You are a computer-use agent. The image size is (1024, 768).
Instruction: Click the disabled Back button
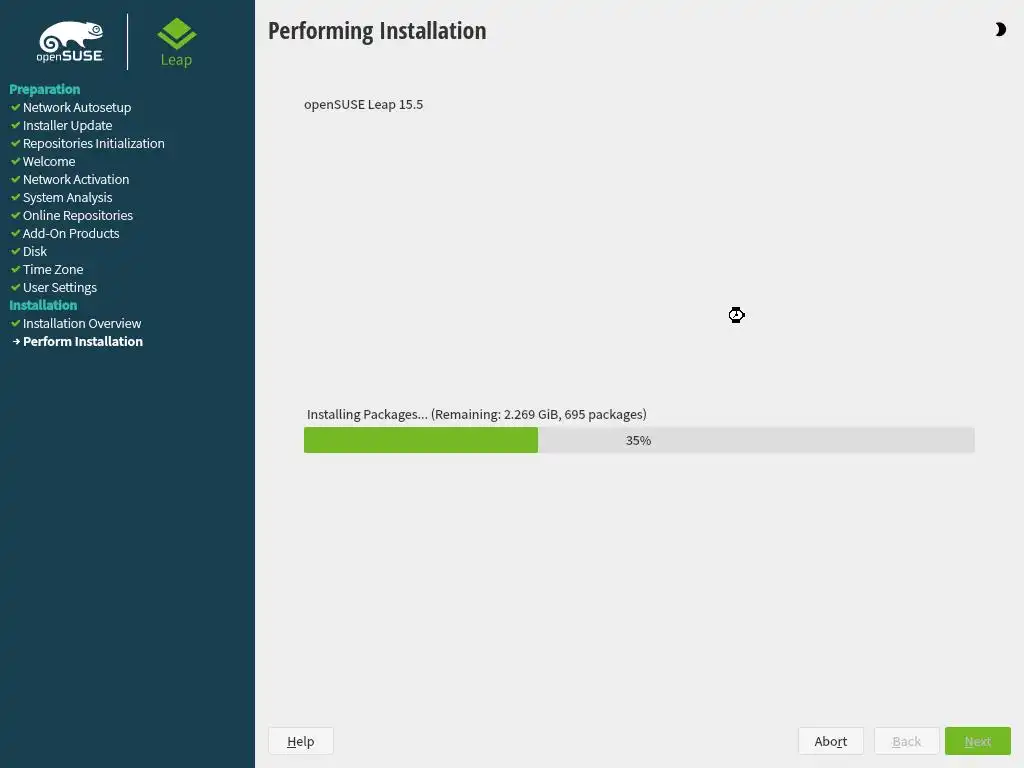point(906,741)
